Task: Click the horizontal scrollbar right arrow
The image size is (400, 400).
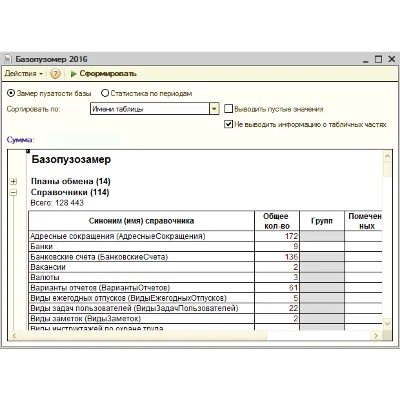Action: tap(376, 336)
